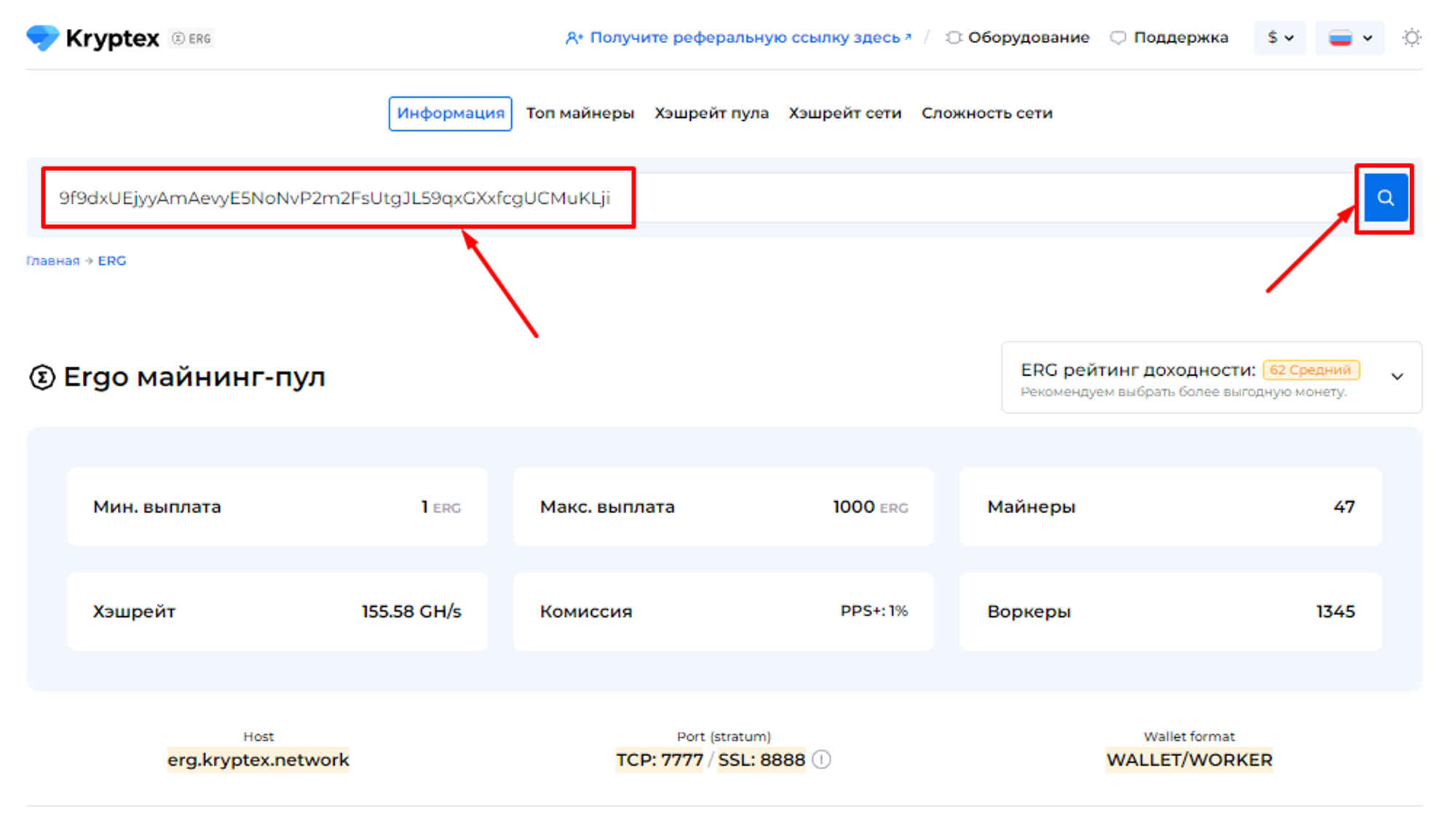Click the Мин. выплата card

(277, 507)
